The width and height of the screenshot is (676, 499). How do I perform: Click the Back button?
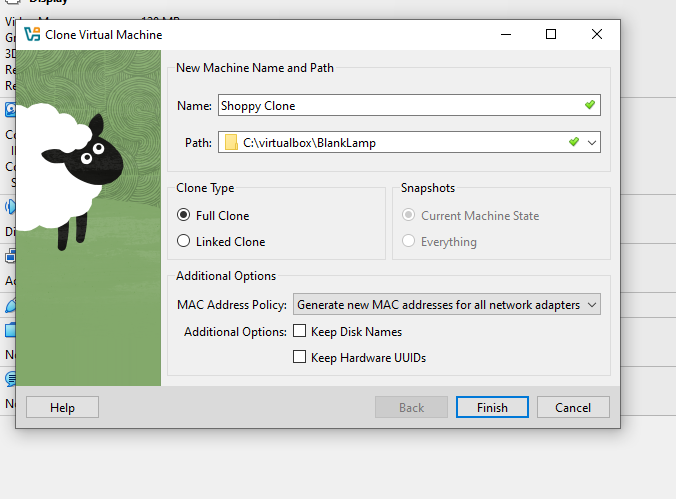(411, 407)
